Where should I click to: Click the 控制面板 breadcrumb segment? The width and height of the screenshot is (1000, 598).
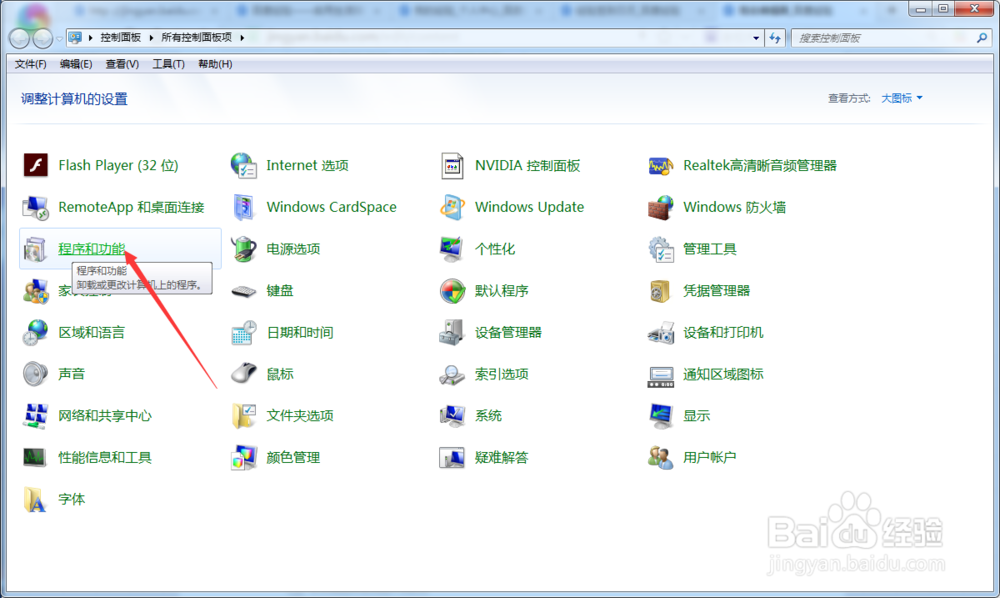pyautogui.click(x=121, y=38)
